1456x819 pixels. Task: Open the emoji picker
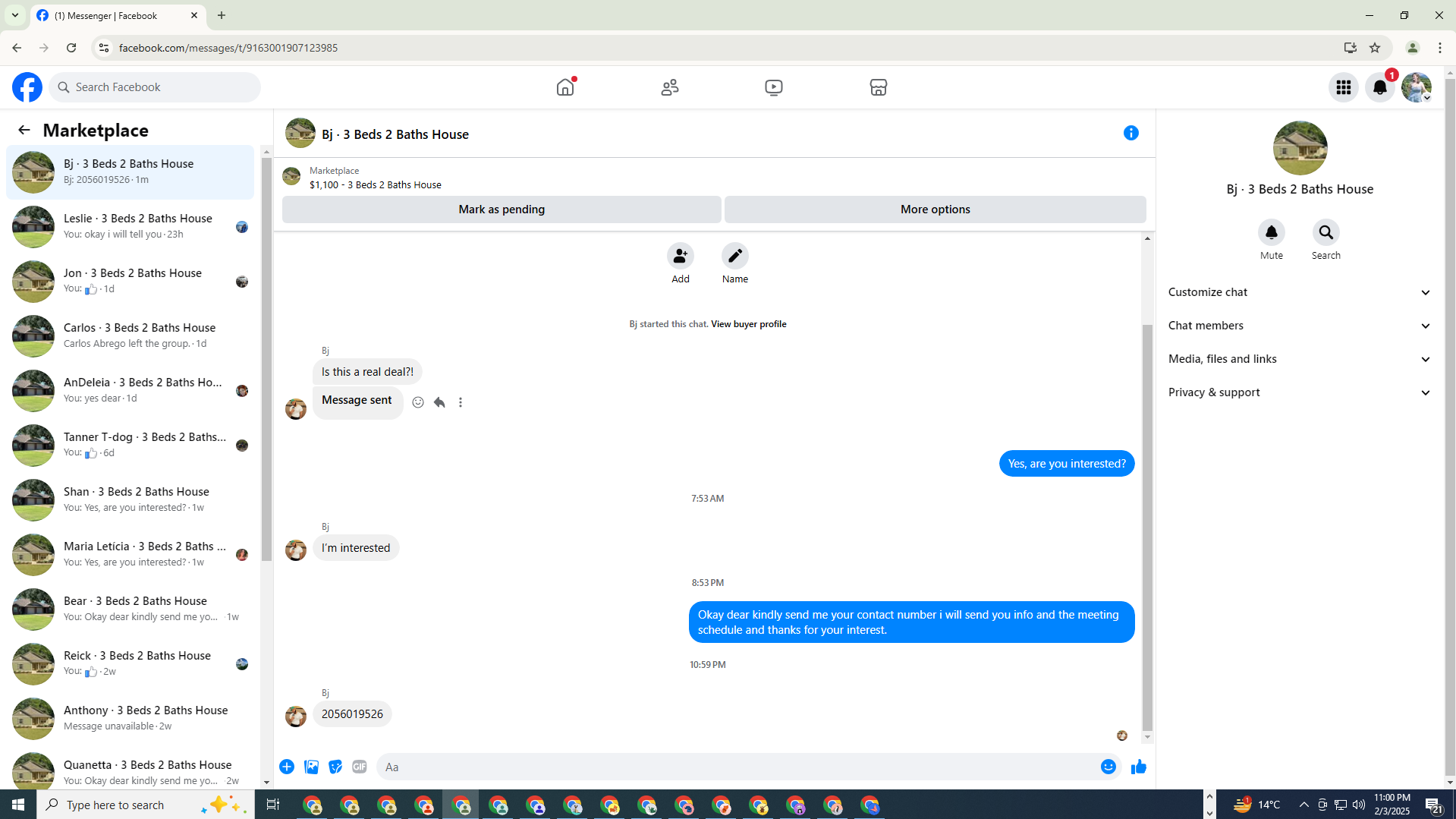point(1109,767)
